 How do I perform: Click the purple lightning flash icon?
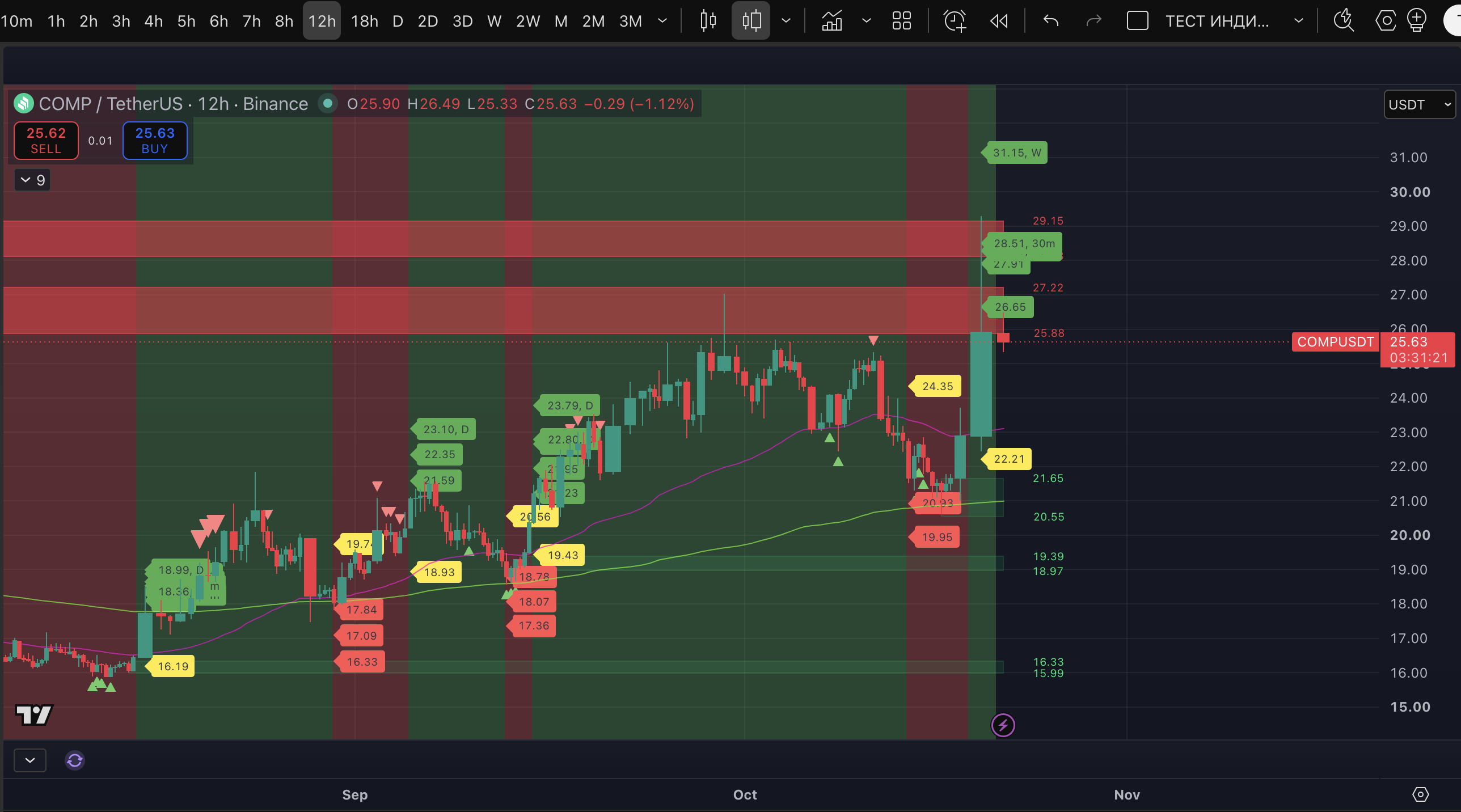point(1003,725)
